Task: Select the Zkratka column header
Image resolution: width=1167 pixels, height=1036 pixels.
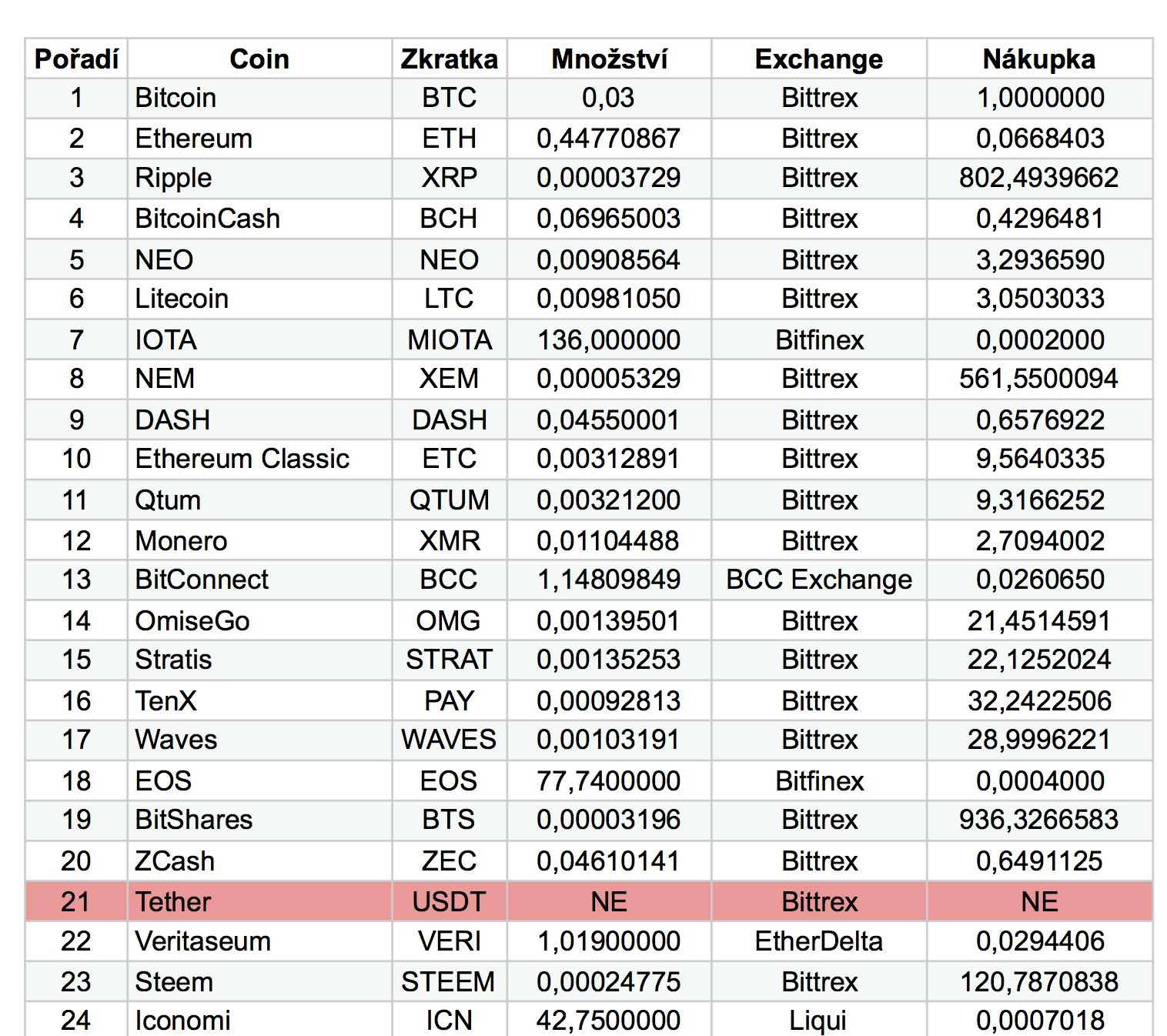Action: tap(450, 59)
